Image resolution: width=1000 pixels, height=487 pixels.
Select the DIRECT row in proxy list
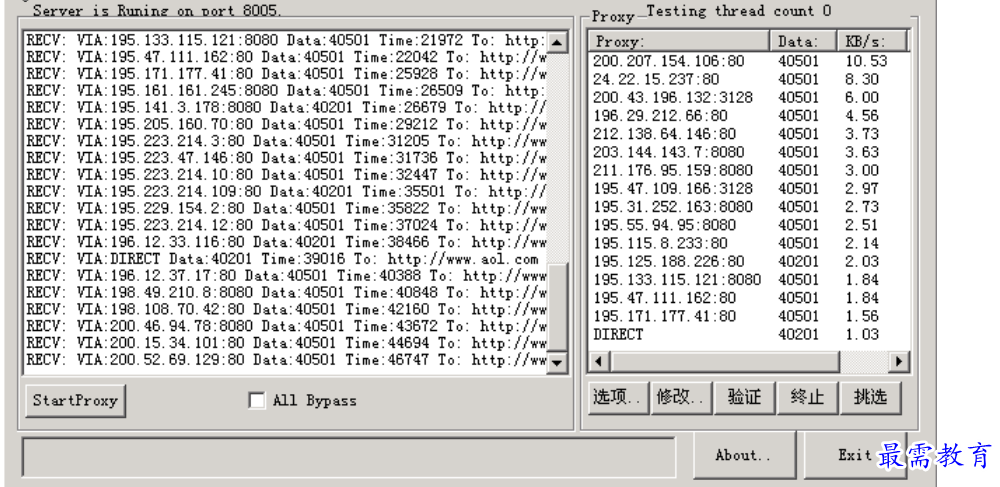pyautogui.click(x=749, y=335)
